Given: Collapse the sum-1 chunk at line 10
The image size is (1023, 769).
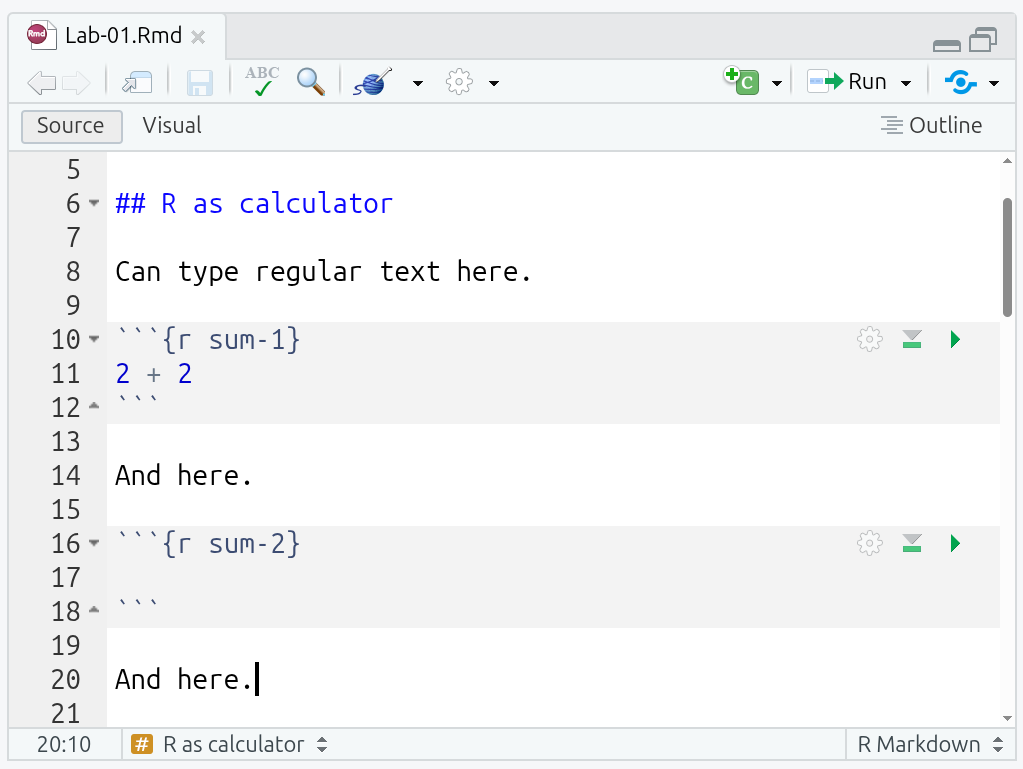Looking at the screenshot, I should point(94,340).
